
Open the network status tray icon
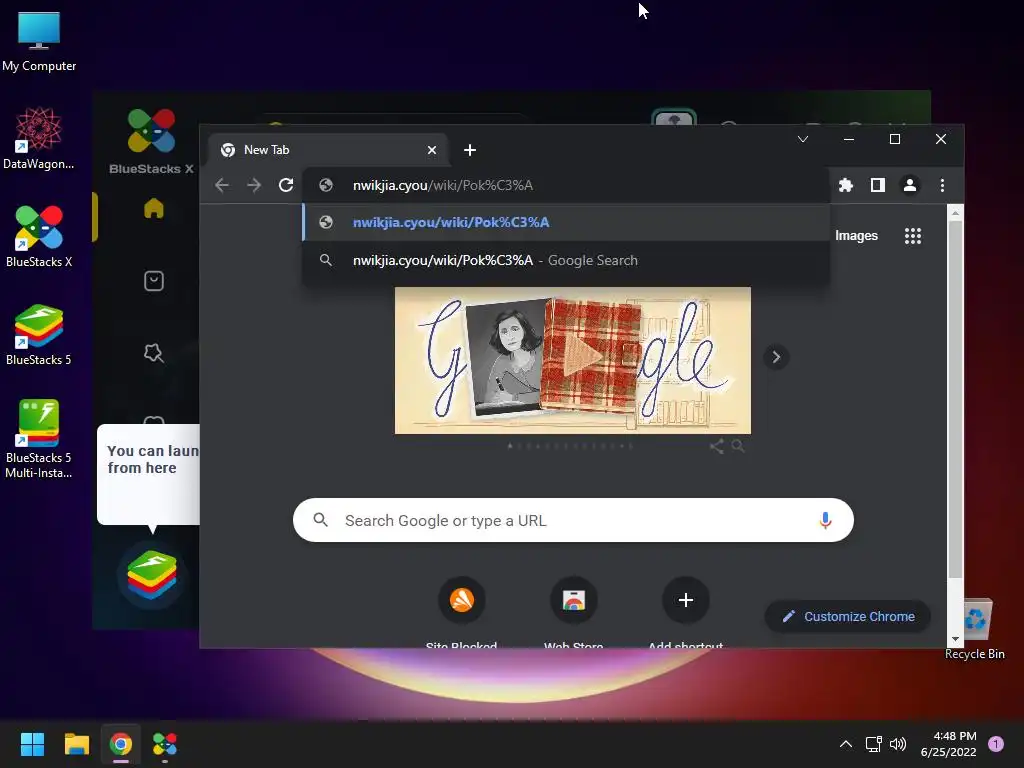pos(873,744)
